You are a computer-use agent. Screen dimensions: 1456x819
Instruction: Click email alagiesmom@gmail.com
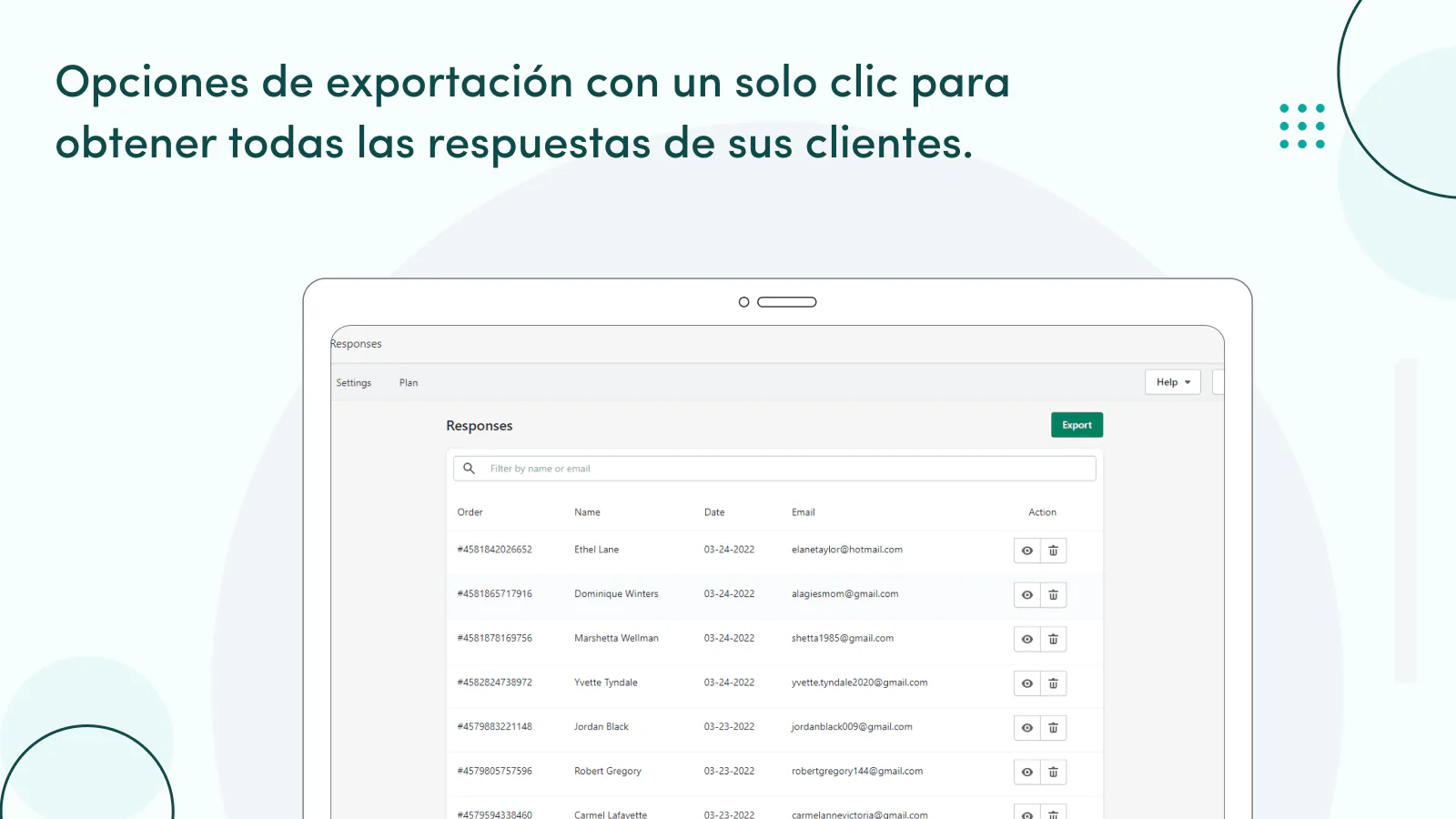pos(844,594)
